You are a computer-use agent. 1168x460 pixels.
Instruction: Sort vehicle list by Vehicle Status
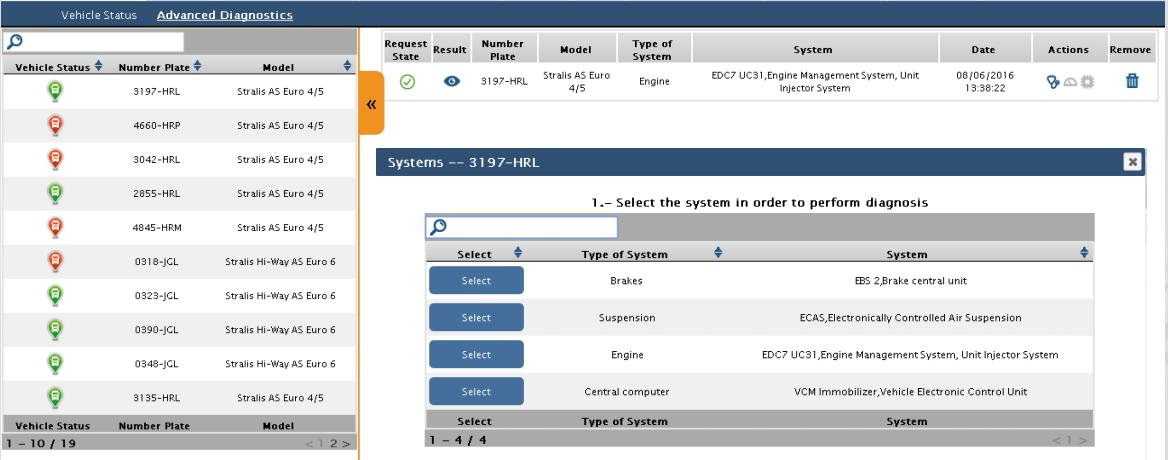tap(98, 66)
